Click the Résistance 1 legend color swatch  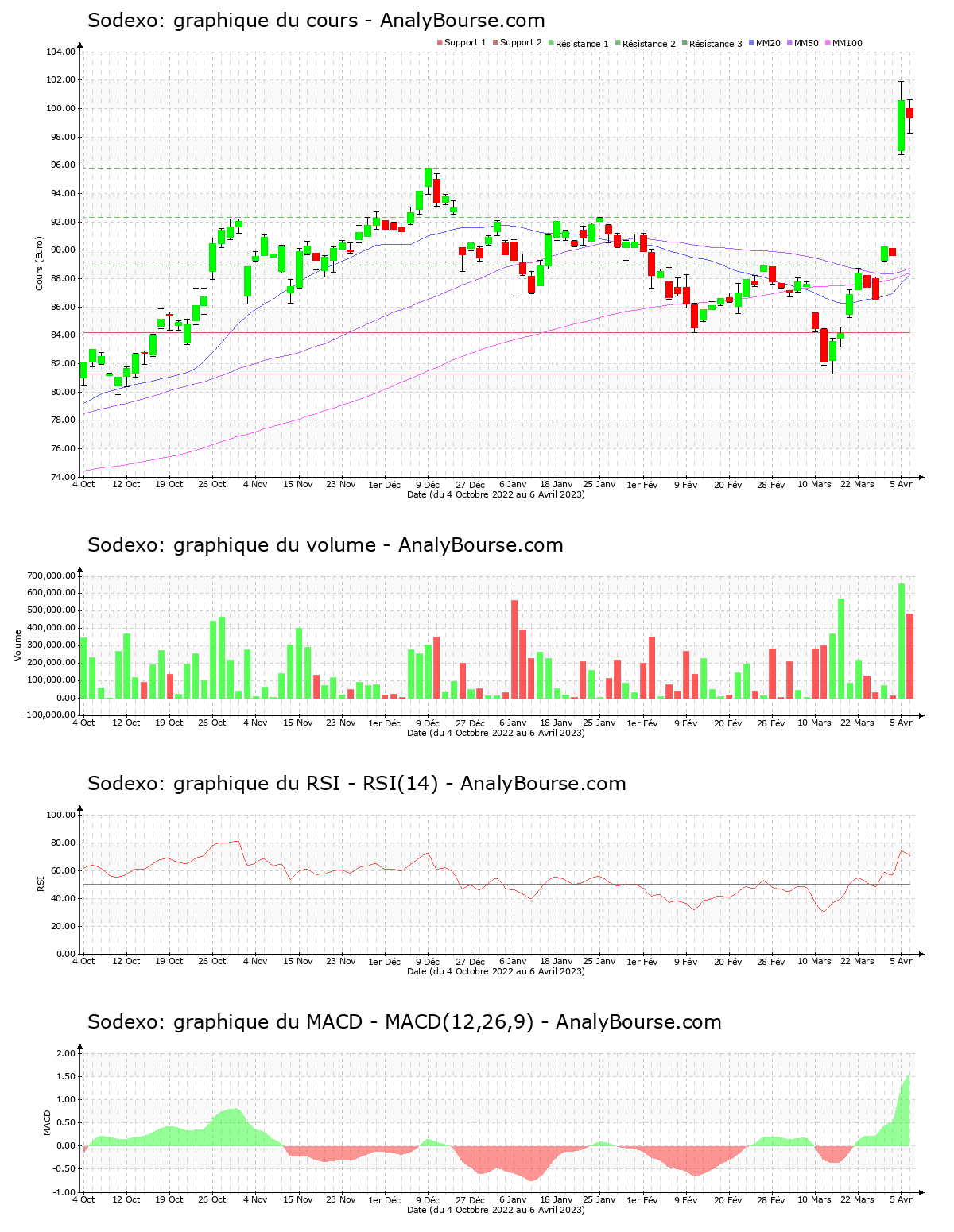click(551, 43)
